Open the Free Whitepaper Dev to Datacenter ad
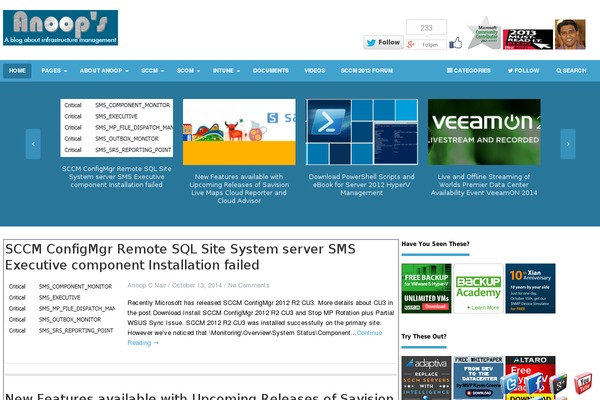This screenshot has width=600, height=400. tap(478, 378)
